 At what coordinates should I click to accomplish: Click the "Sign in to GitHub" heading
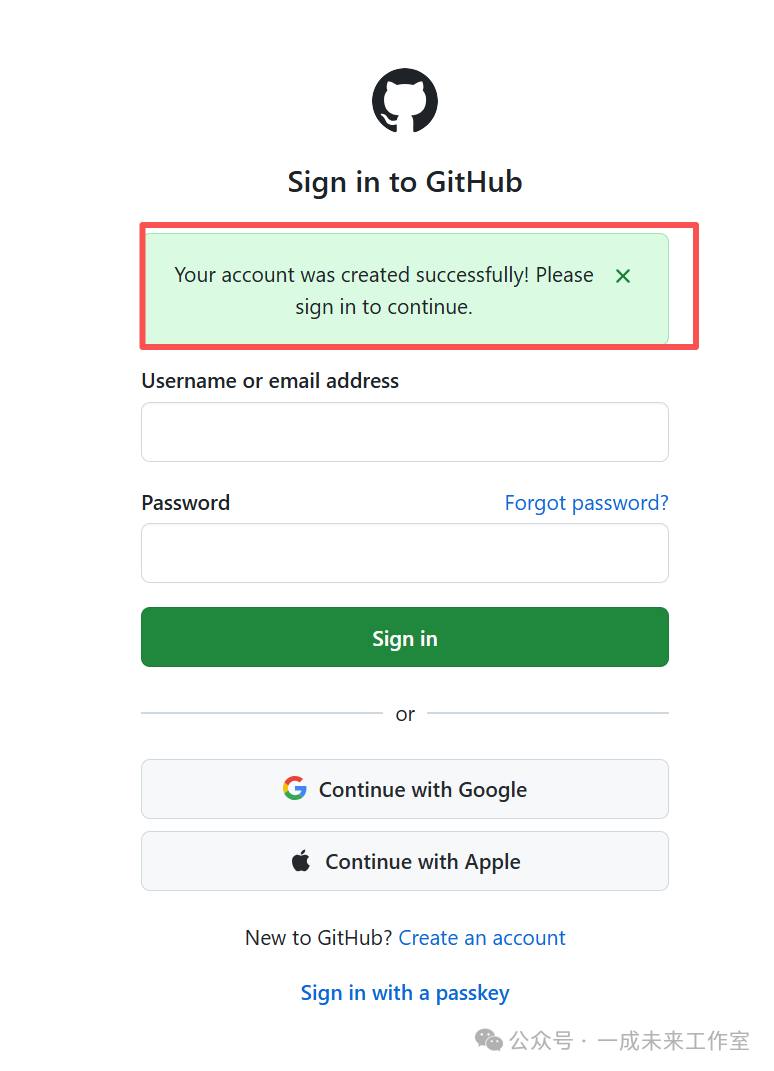(405, 182)
